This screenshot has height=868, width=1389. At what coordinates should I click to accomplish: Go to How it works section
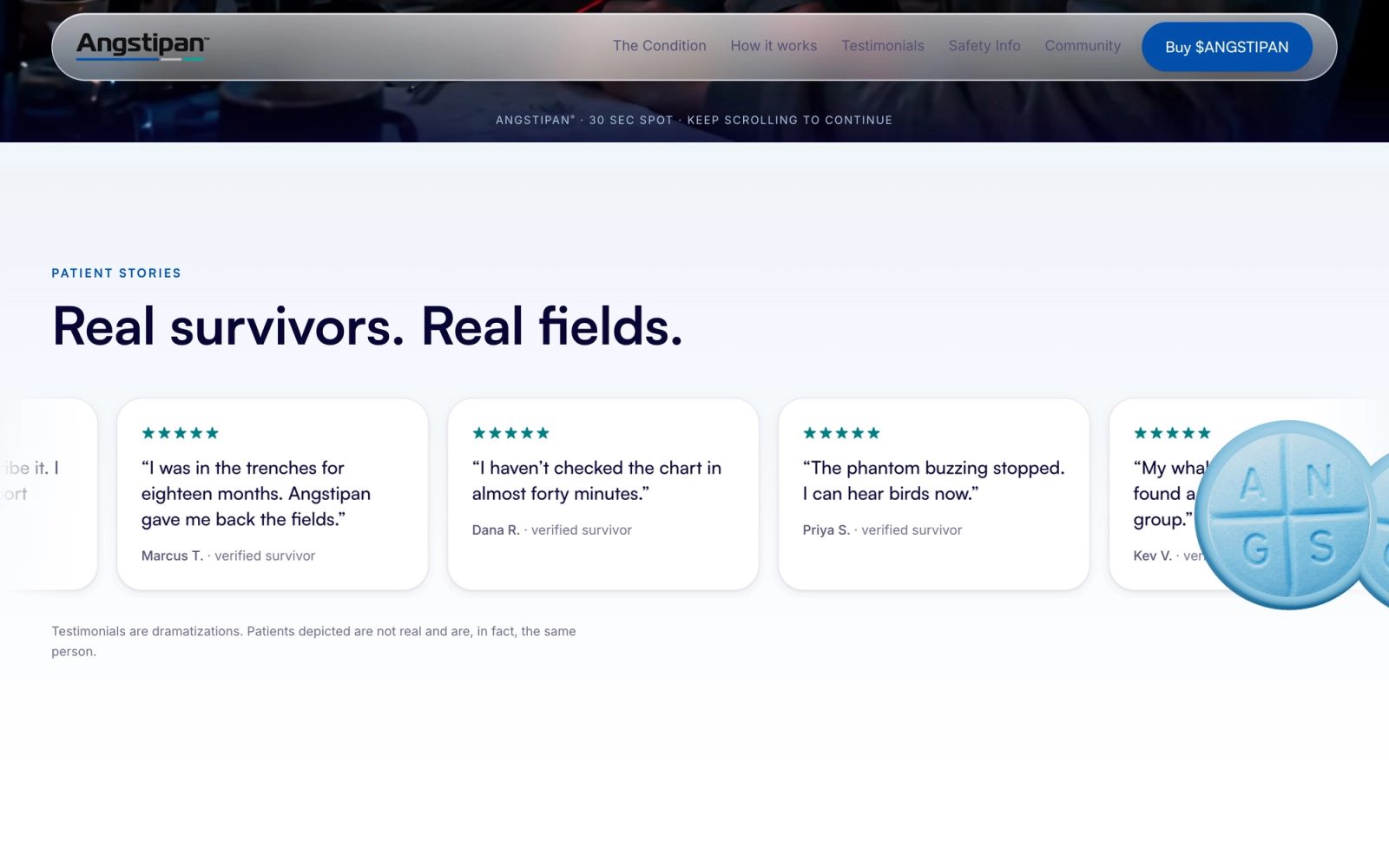tap(773, 46)
